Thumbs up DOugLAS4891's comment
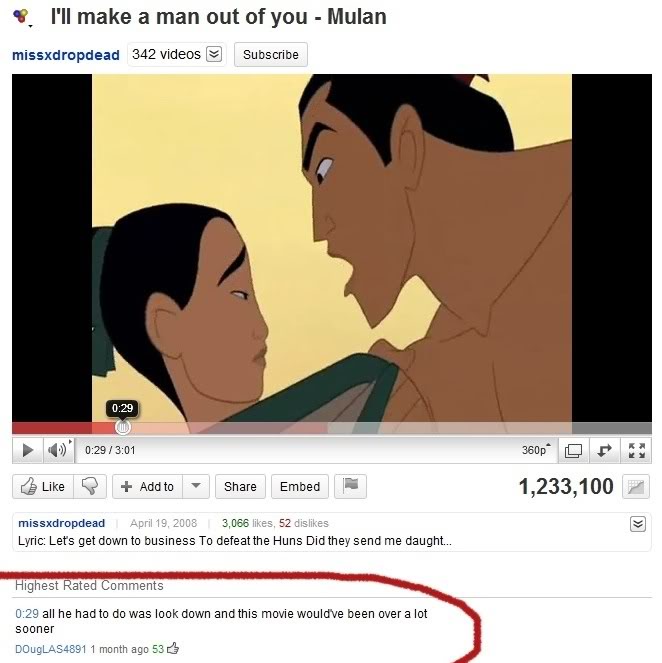The width and height of the screenshot is (662, 663). (x=173, y=648)
